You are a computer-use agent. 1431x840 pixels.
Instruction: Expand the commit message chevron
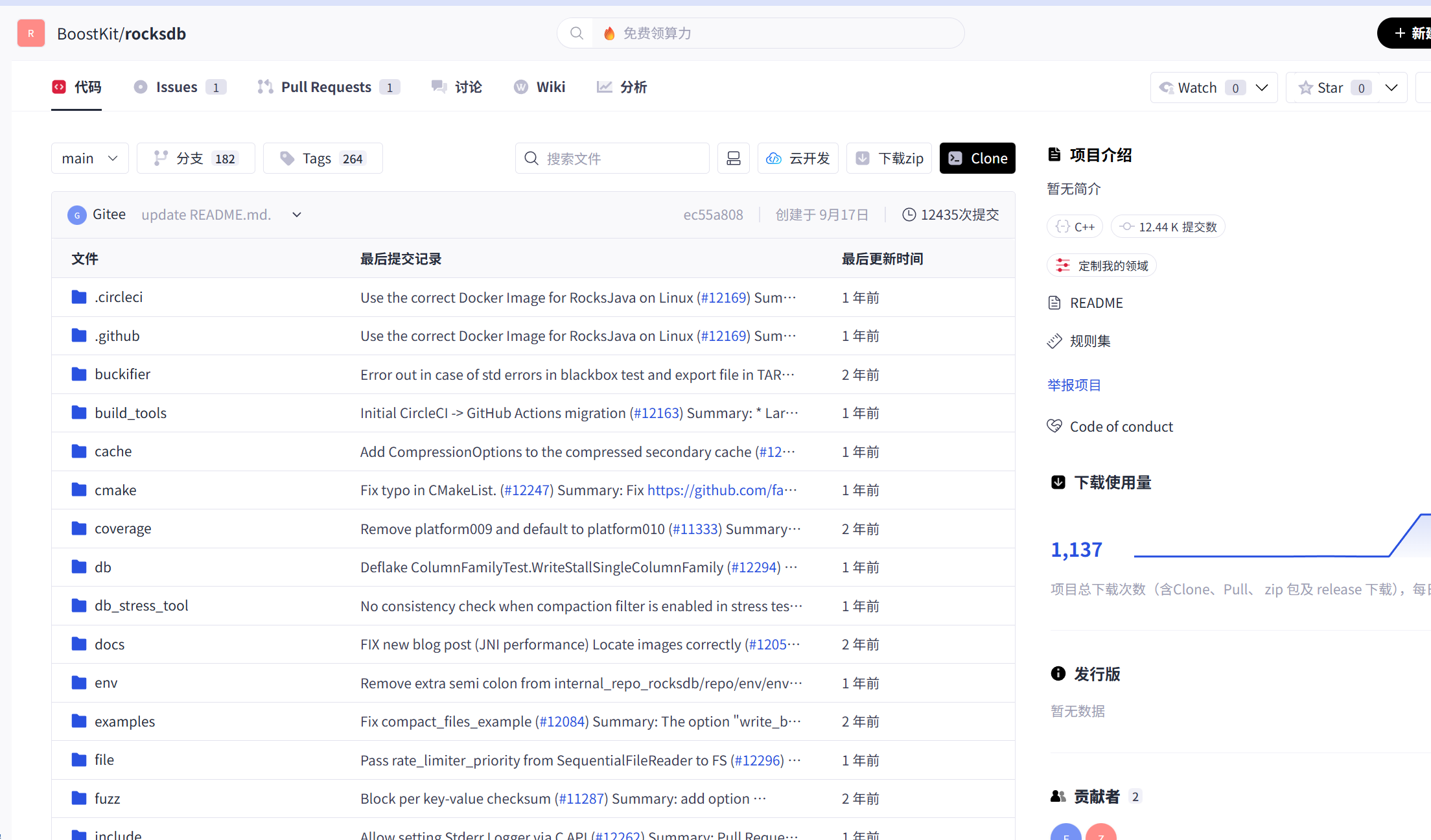(297, 215)
